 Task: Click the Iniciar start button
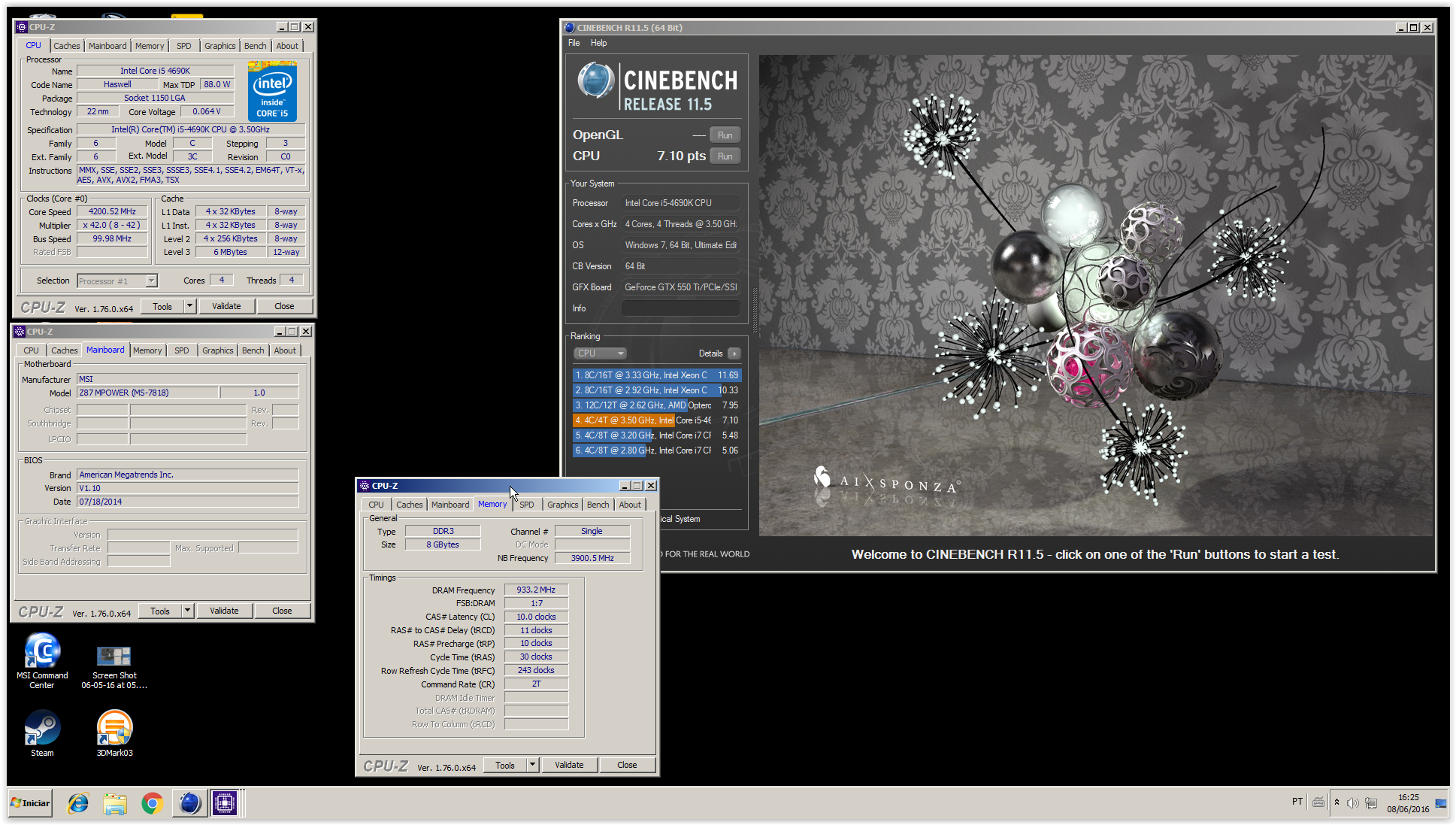click(30, 803)
